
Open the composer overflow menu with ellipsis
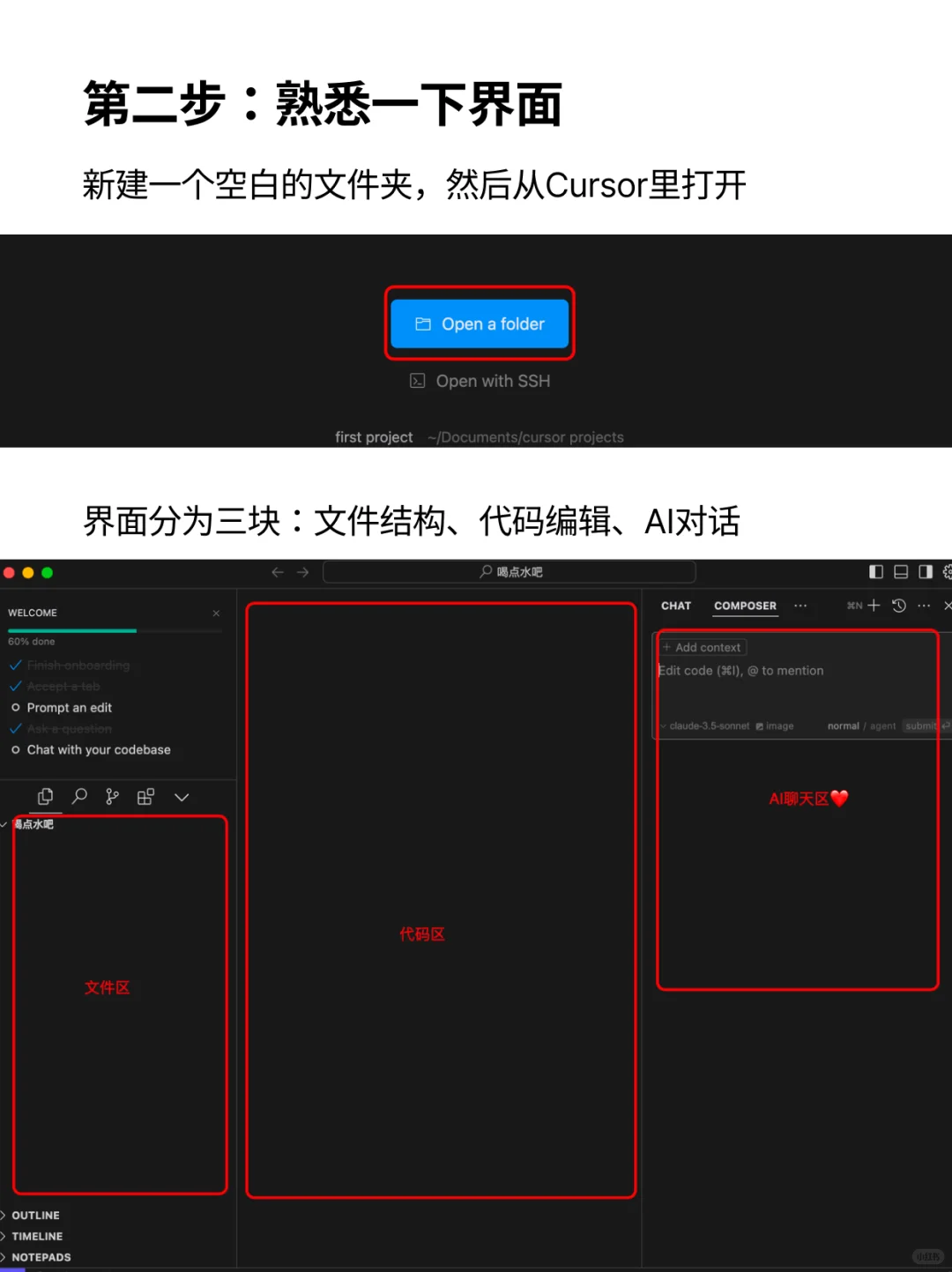coord(800,606)
